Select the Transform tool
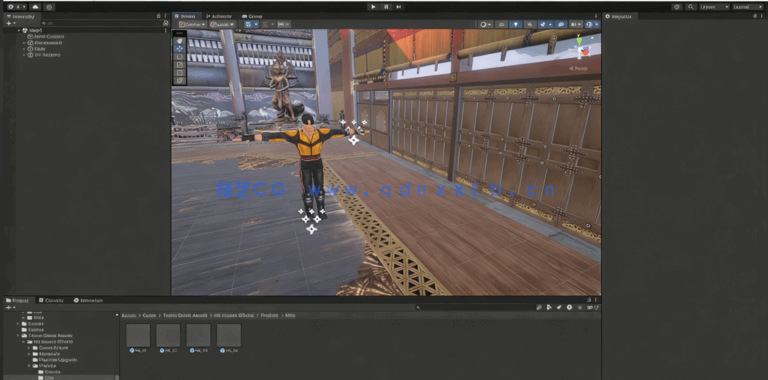The image size is (768, 380). (180, 80)
